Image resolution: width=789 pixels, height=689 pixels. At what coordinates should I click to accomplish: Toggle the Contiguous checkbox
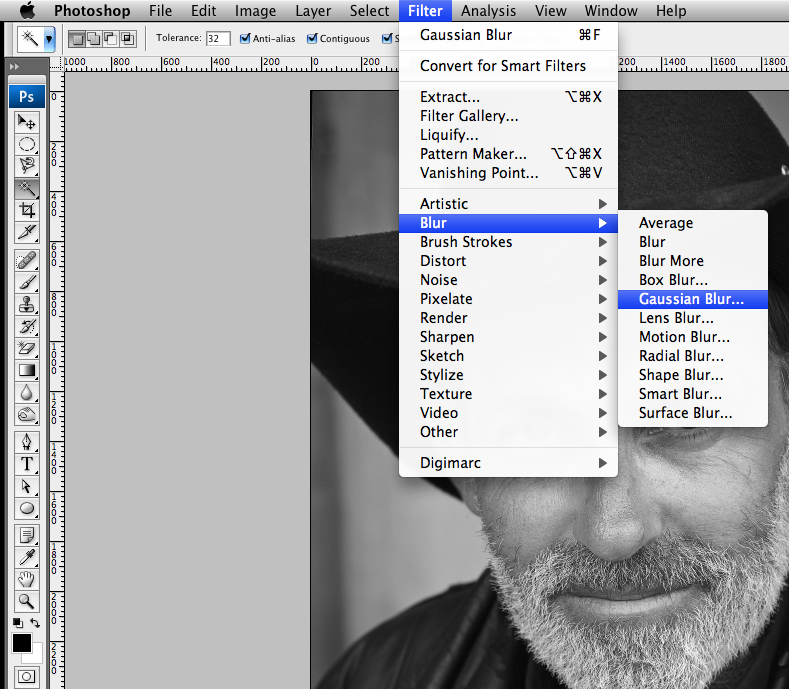point(312,38)
